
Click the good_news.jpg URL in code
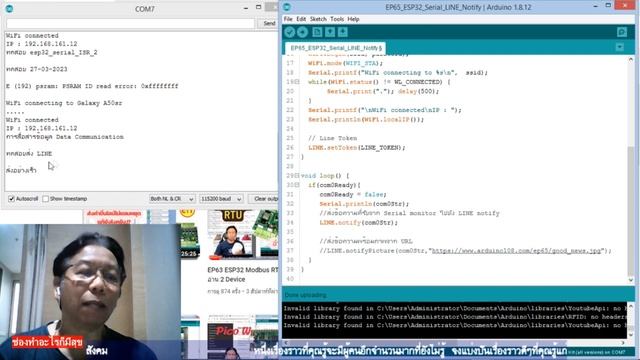click(516, 251)
